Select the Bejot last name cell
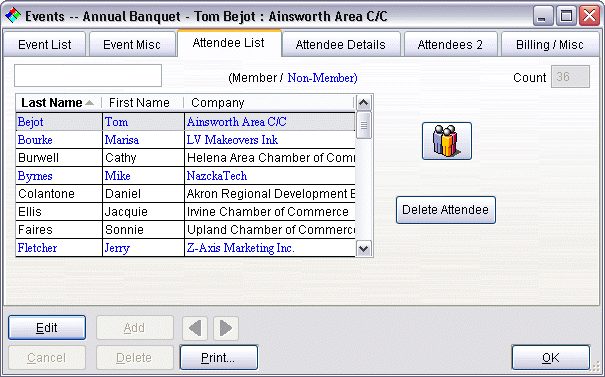This screenshot has height=377, width=605. pyautogui.click(x=59, y=122)
